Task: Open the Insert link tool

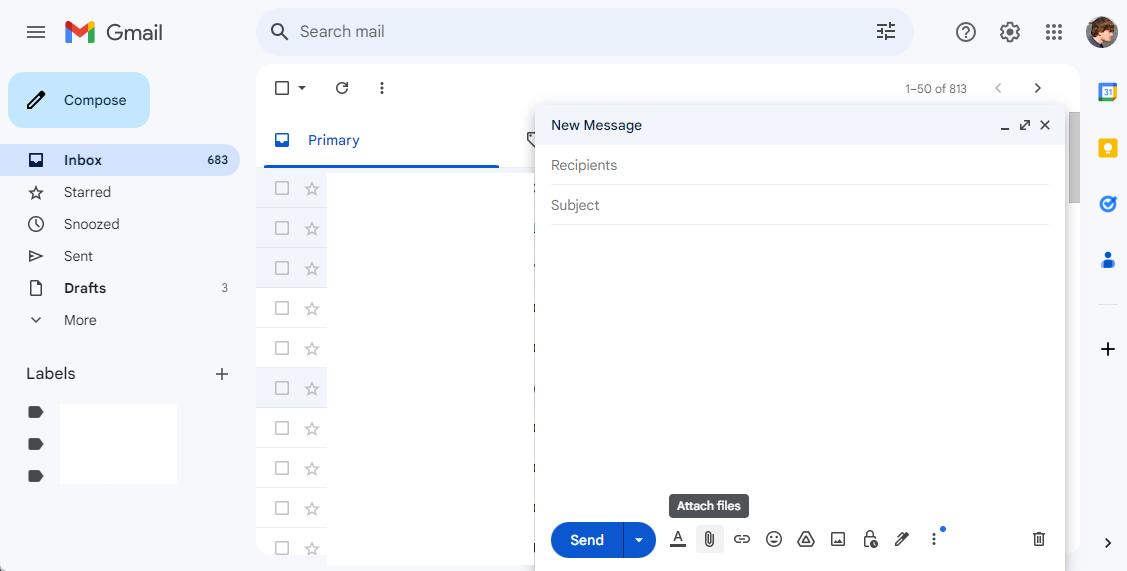Action: click(x=742, y=539)
